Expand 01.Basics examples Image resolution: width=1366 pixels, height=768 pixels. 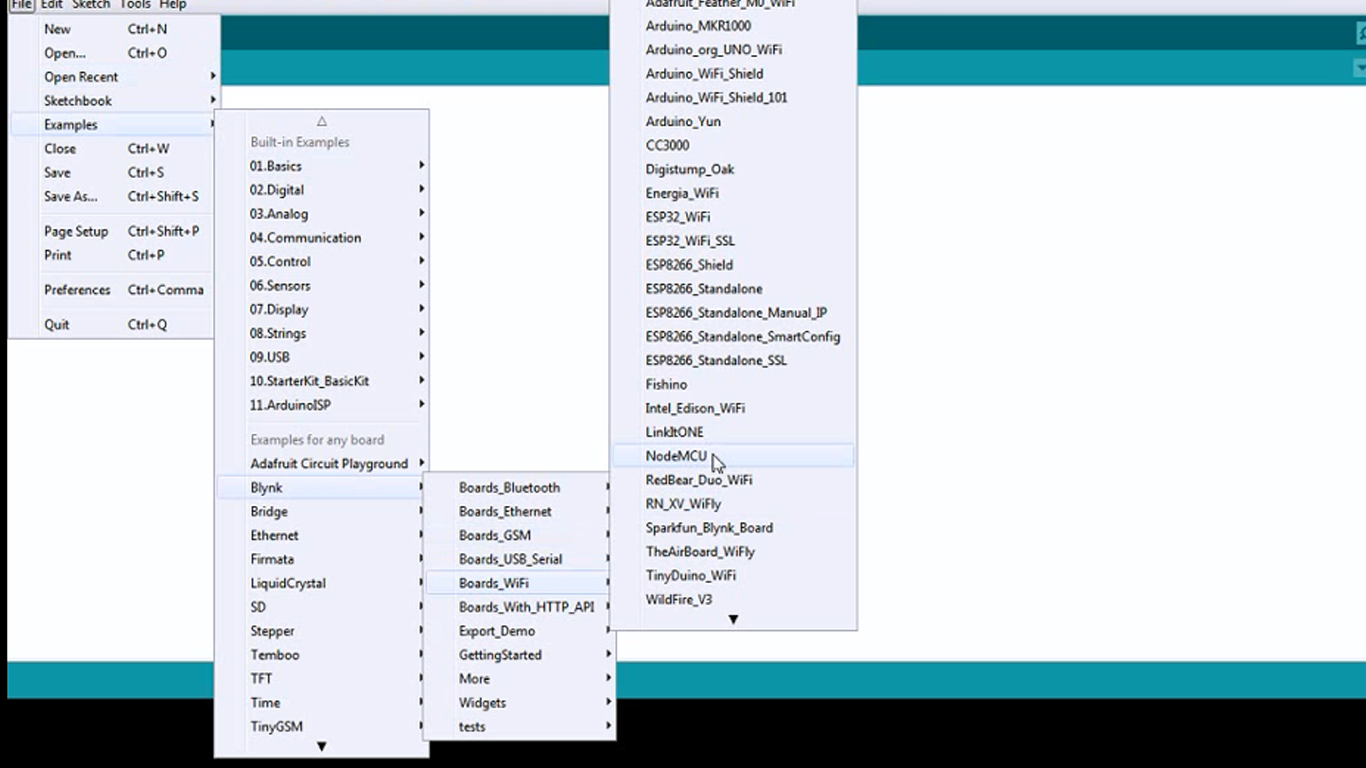point(322,166)
